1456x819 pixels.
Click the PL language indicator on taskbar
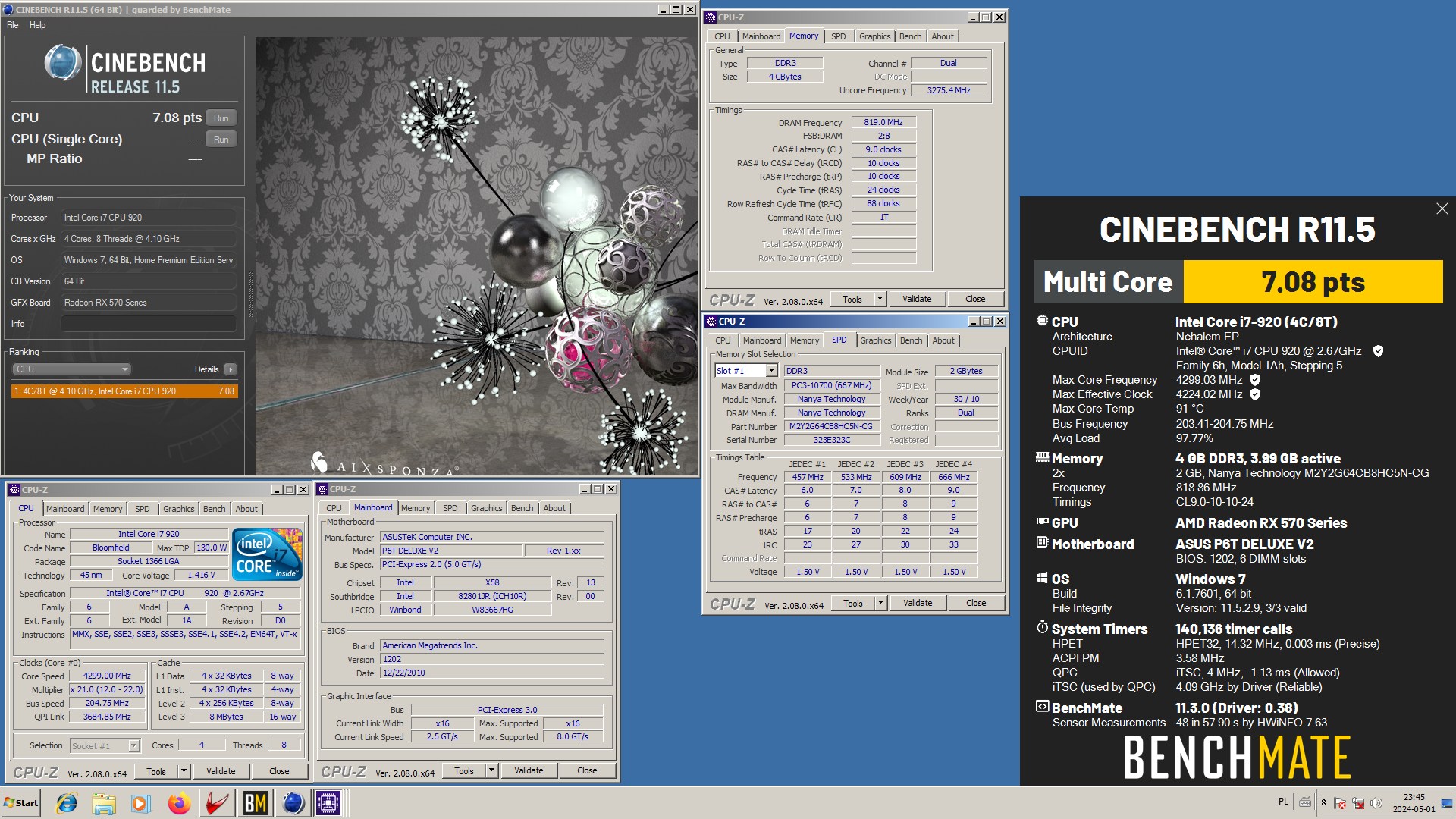click(x=1283, y=802)
